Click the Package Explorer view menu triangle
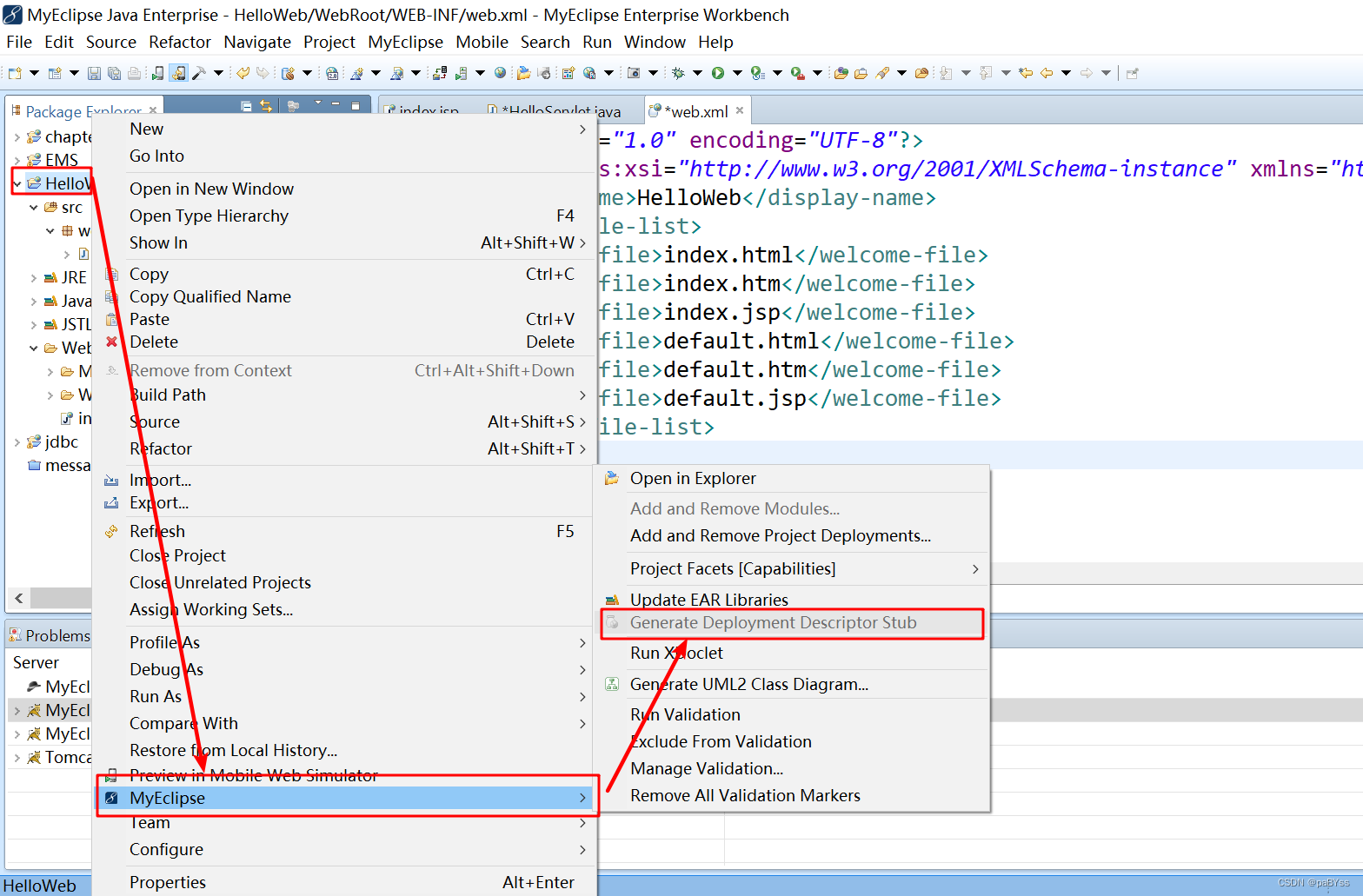1363x896 pixels. [x=318, y=103]
